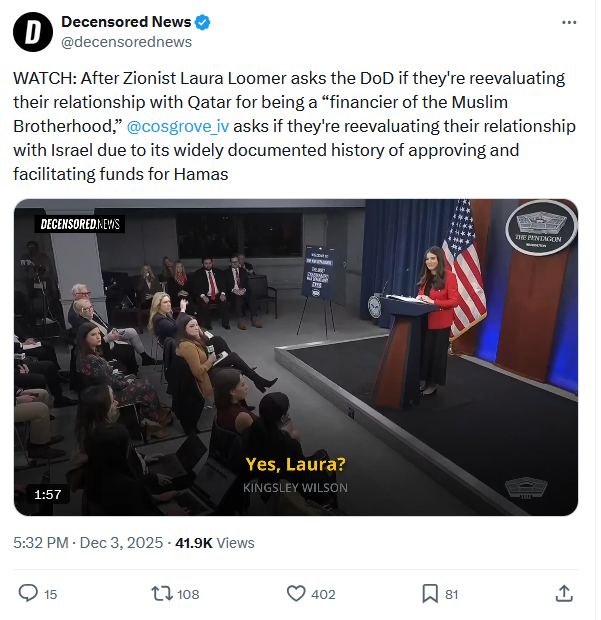This screenshot has height=620, width=601.
Task: Bookmark this post
Action: [429, 593]
